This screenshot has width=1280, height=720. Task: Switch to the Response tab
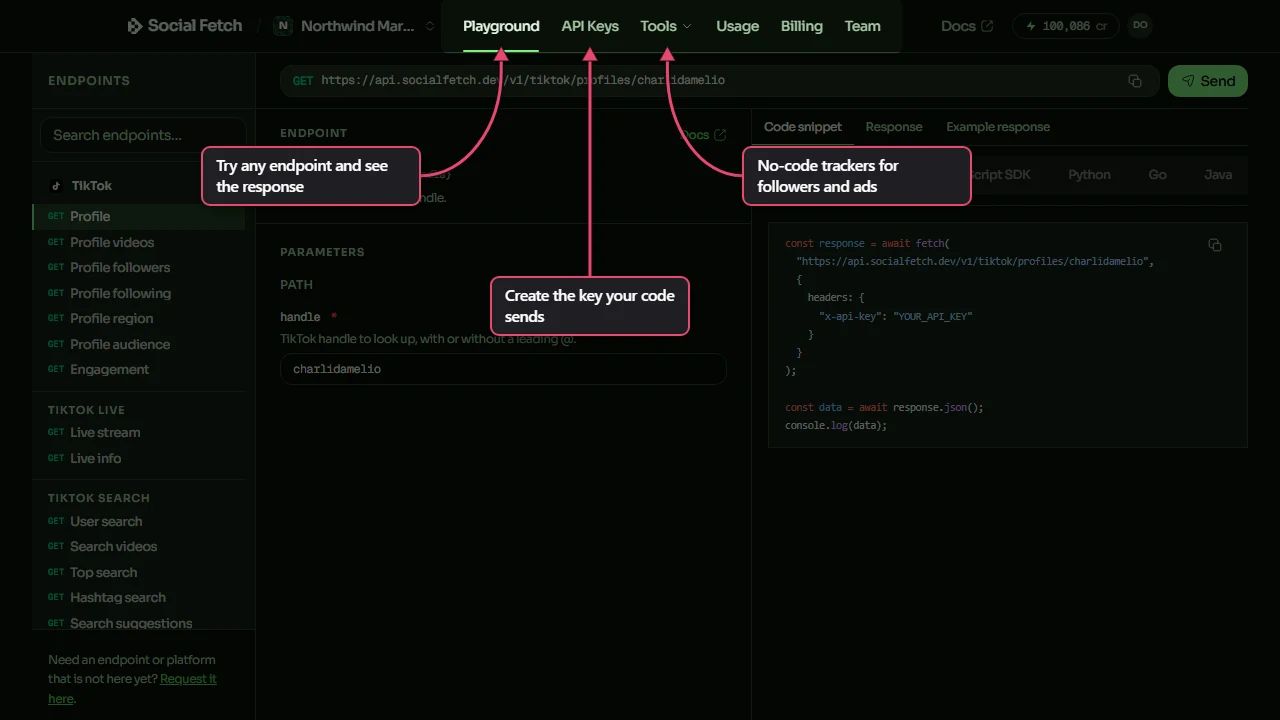[894, 127]
